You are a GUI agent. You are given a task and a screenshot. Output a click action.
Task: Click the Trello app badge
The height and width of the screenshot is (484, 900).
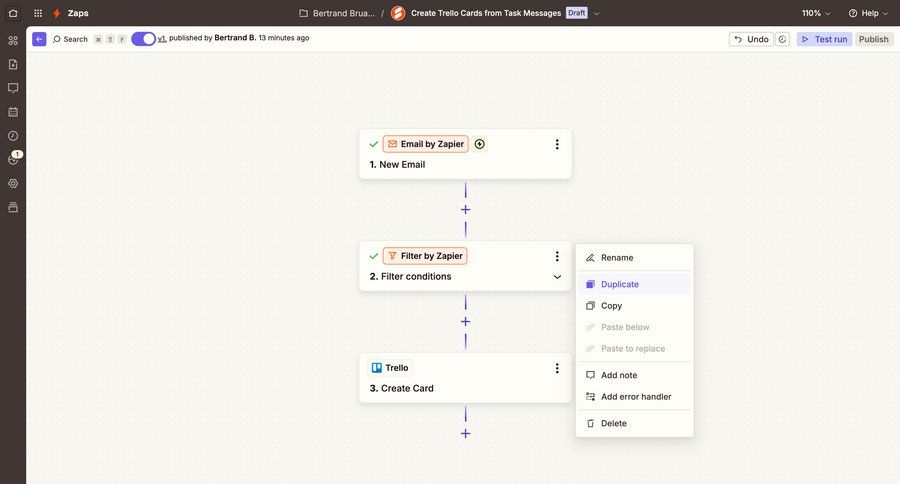click(x=390, y=368)
